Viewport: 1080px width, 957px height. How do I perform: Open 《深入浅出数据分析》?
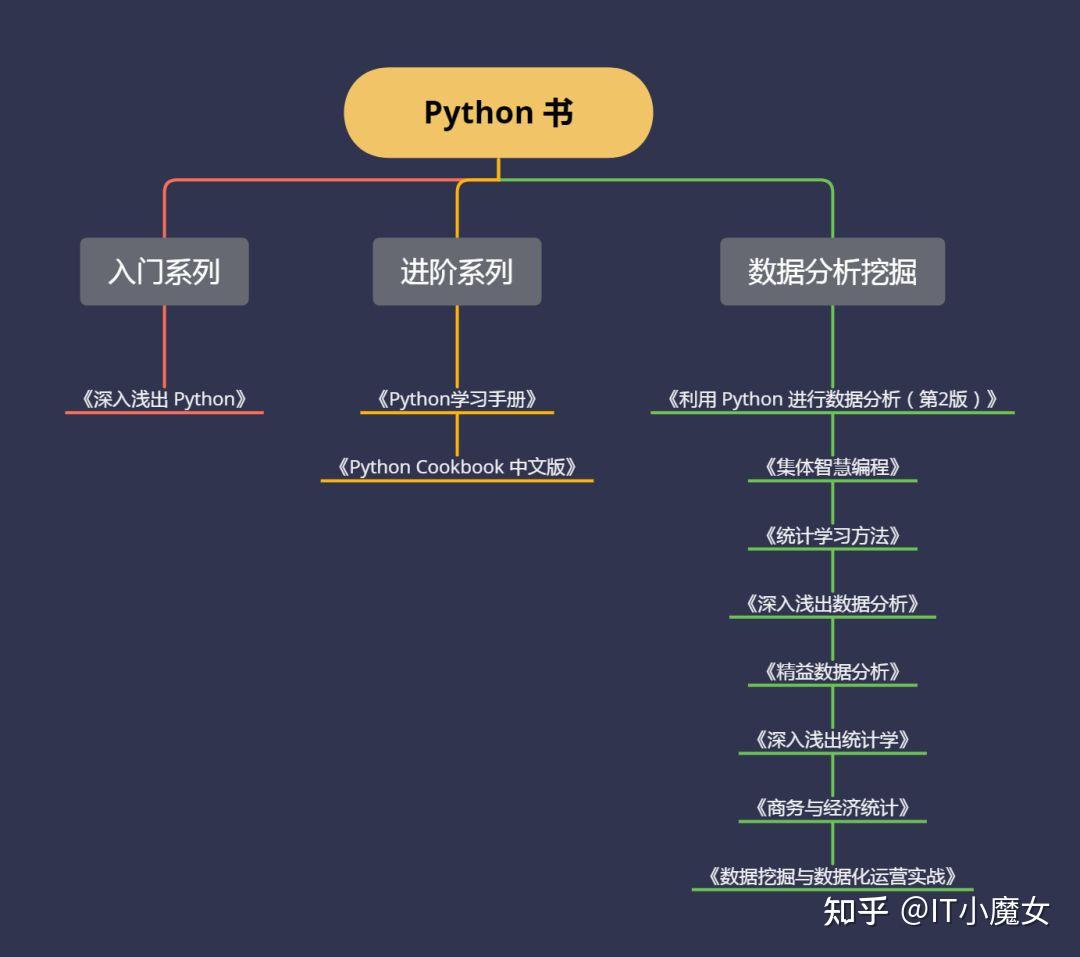click(833, 601)
